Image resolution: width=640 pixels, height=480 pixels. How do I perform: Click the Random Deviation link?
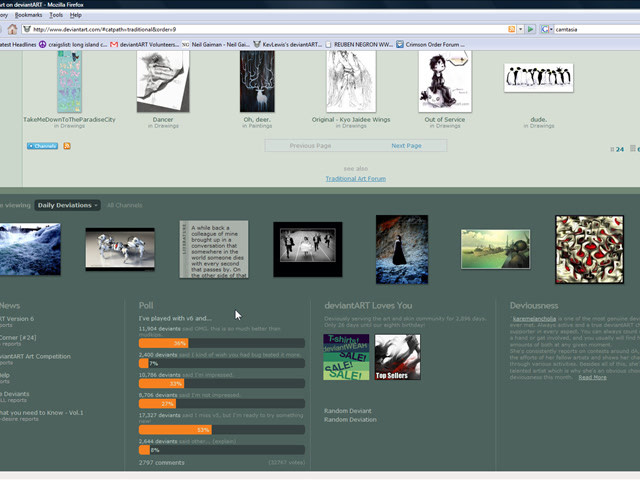tap(350, 420)
